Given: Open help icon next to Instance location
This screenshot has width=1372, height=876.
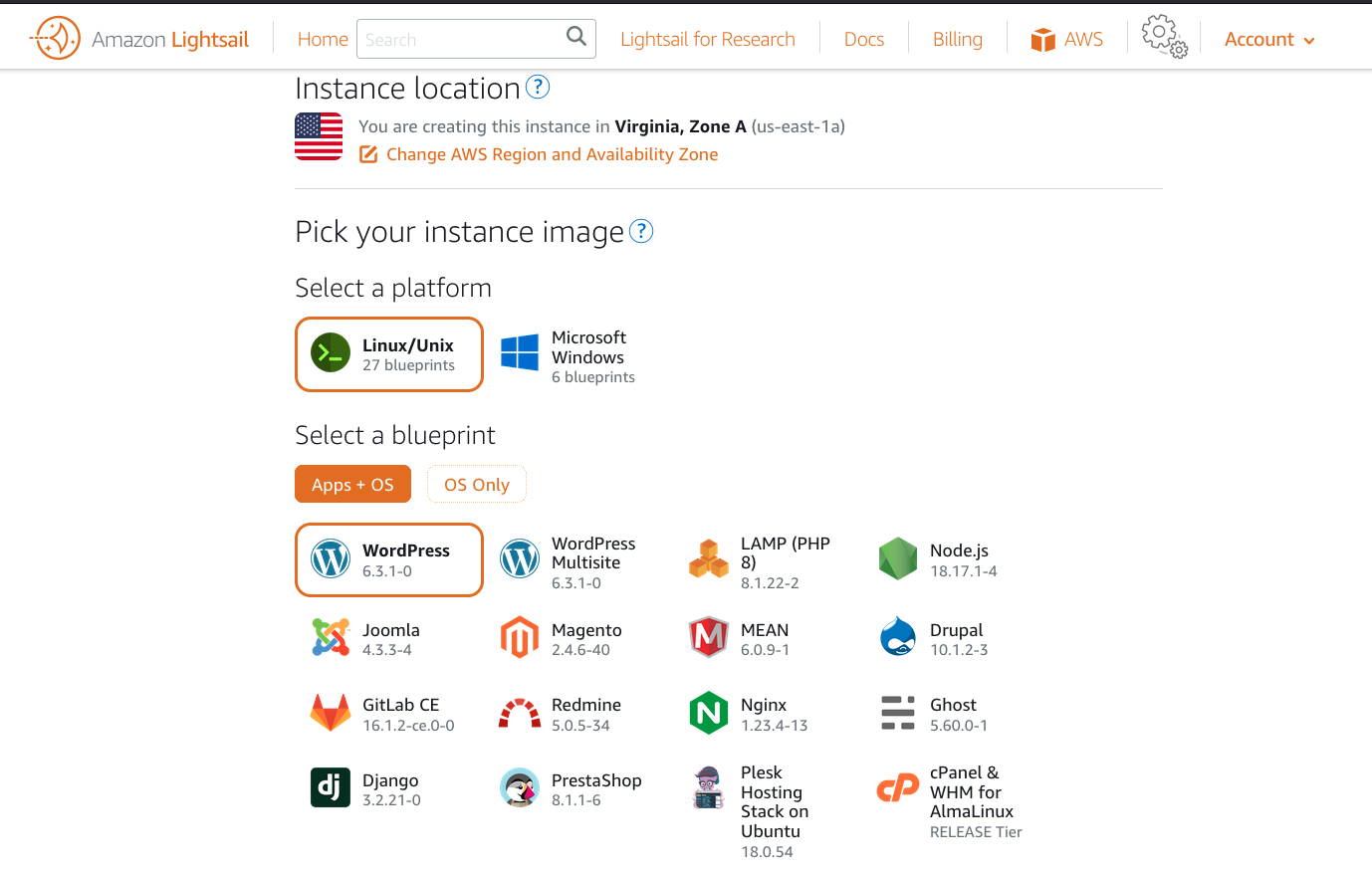Looking at the screenshot, I should pyautogui.click(x=538, y=88).
